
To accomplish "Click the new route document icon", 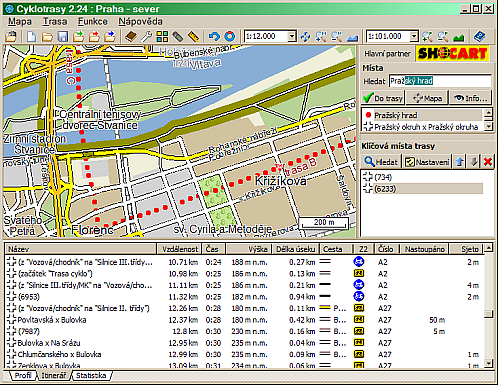I will click(x=31, y=36).
